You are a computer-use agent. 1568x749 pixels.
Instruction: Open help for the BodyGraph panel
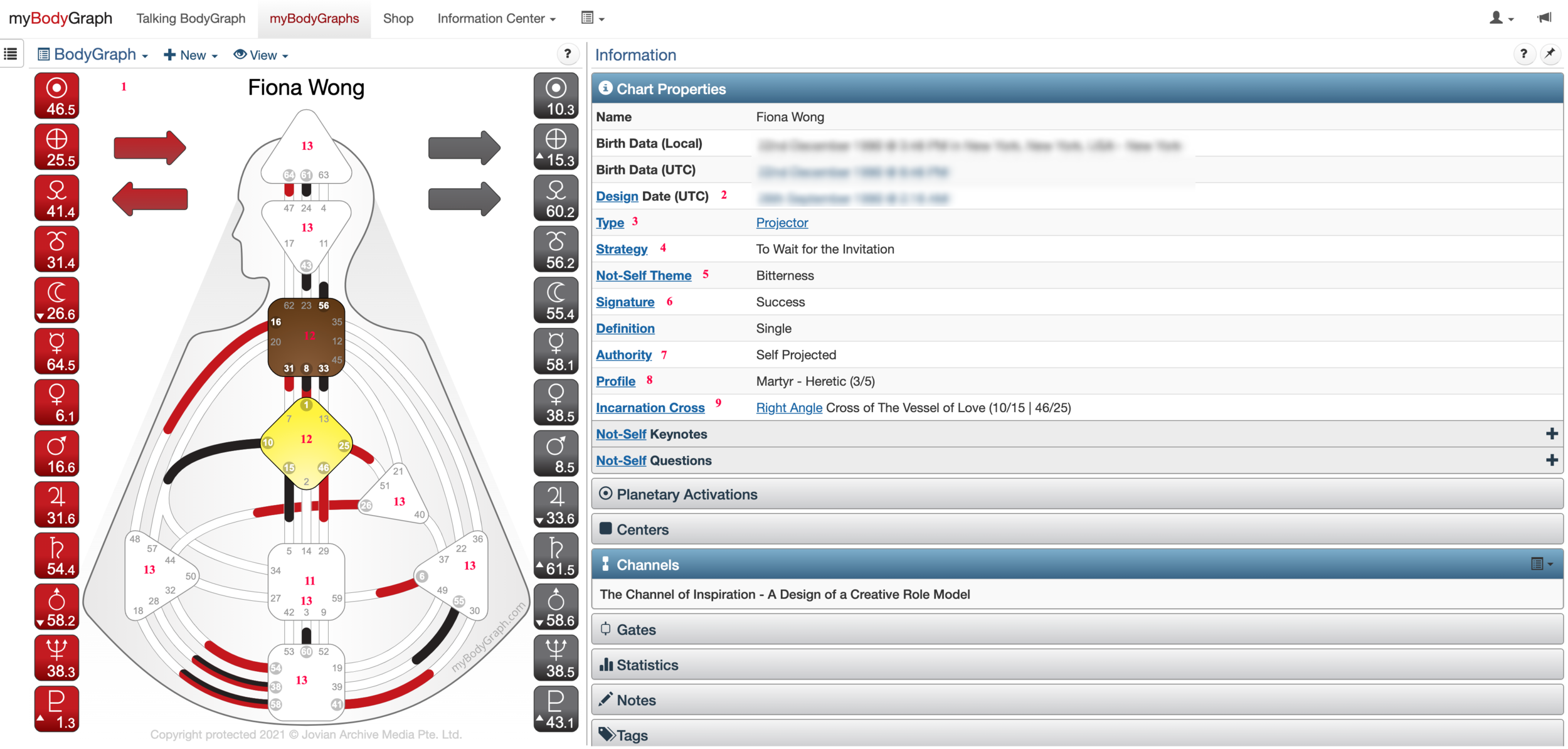568,54
